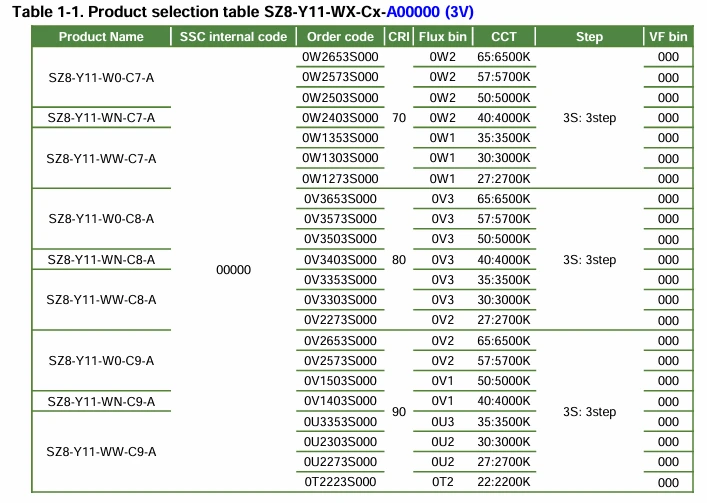Select the SSC internal code header

pos(233,37)
